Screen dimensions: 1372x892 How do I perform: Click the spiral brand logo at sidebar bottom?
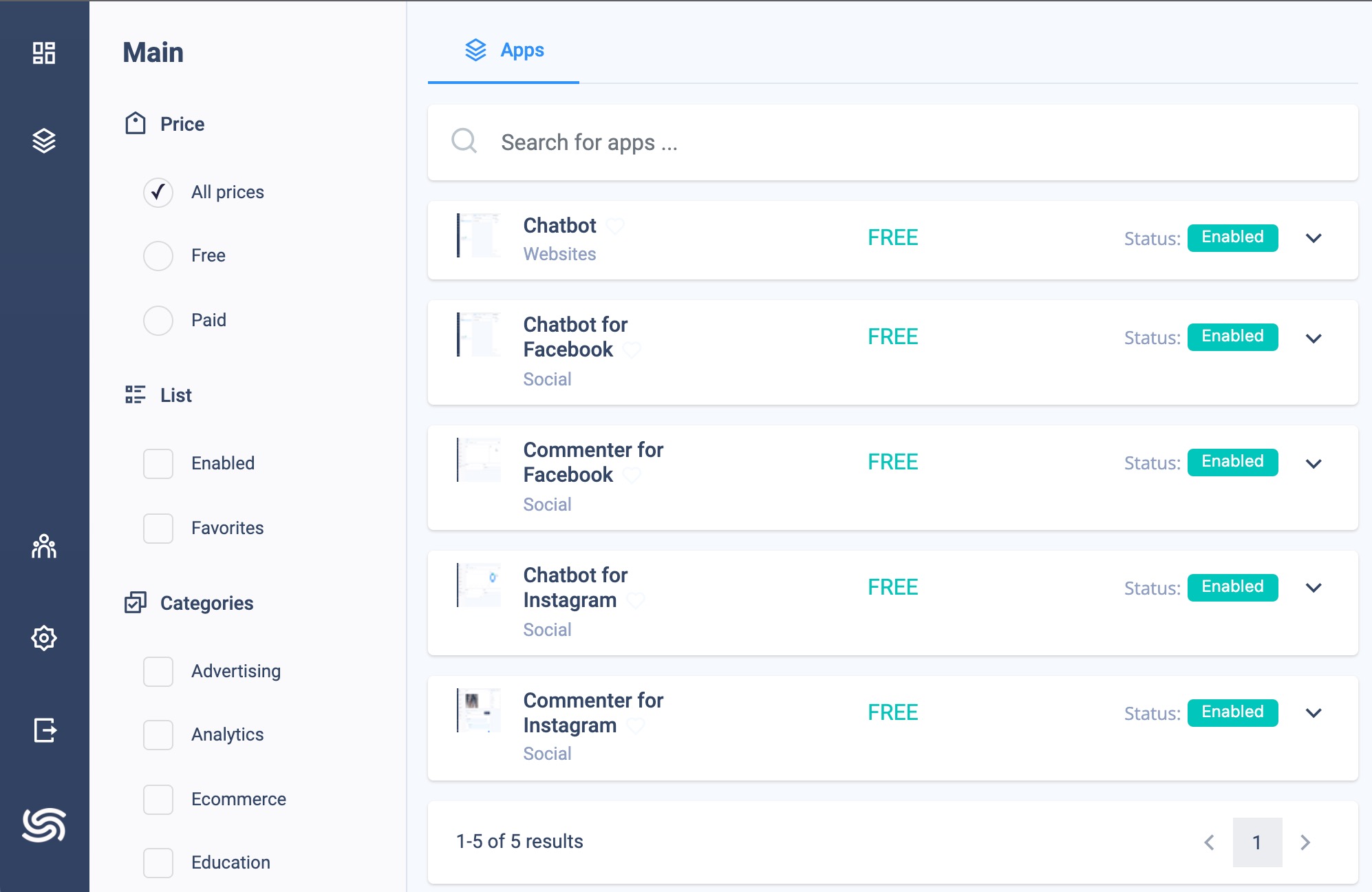tap(44, 825)
